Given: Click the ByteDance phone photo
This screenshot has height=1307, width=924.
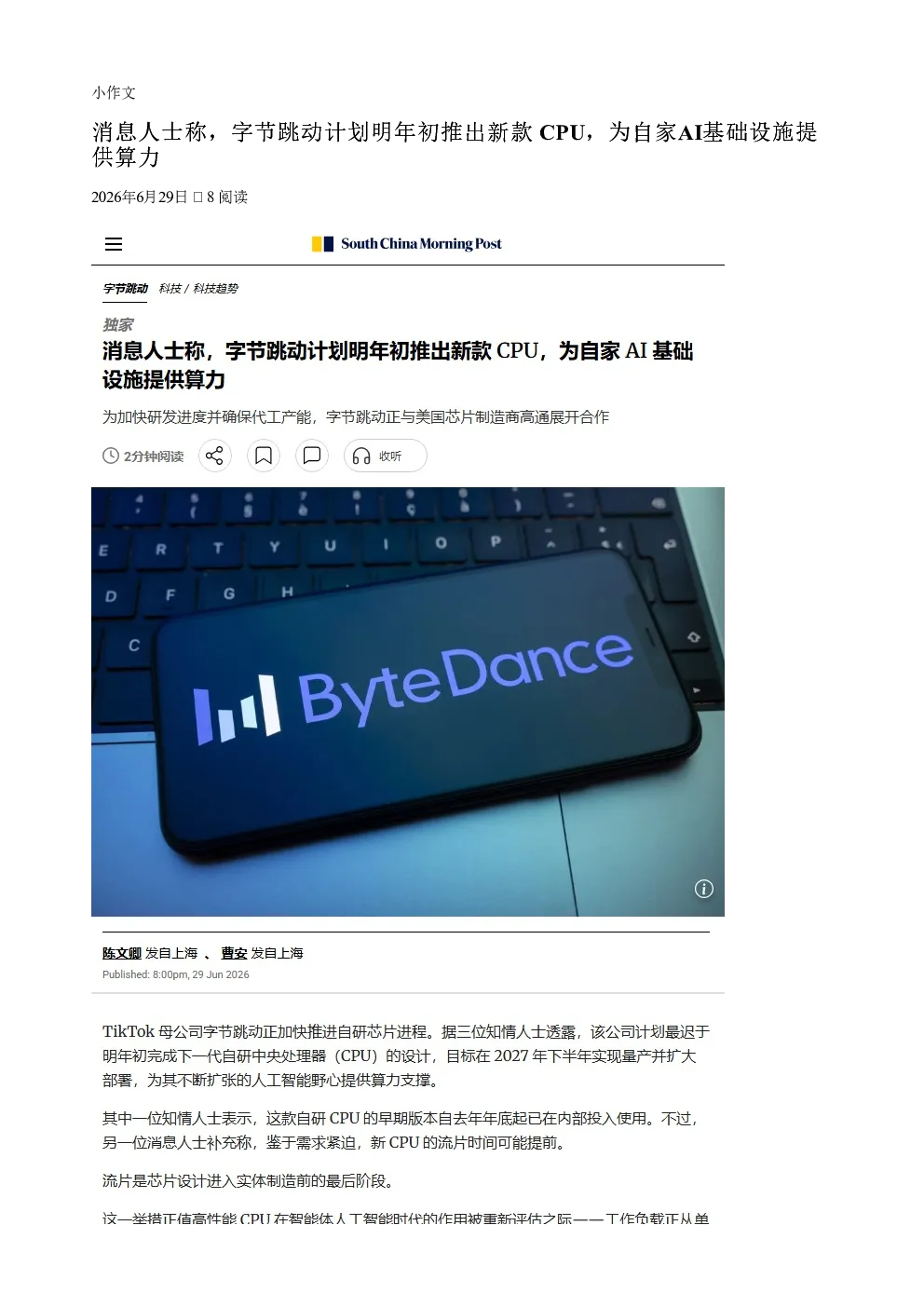Looking at the screenshot, I should coord(408,701).
